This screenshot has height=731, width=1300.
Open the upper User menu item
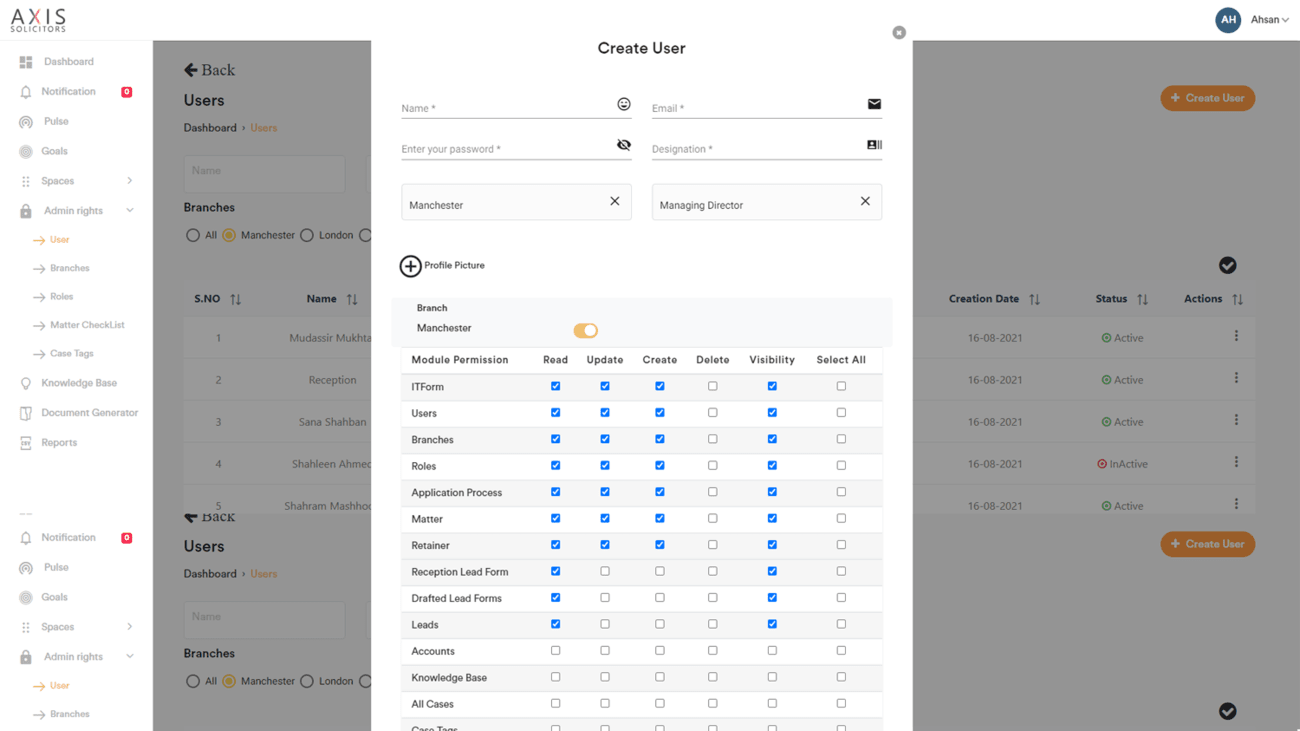click(x=59, y=240)
